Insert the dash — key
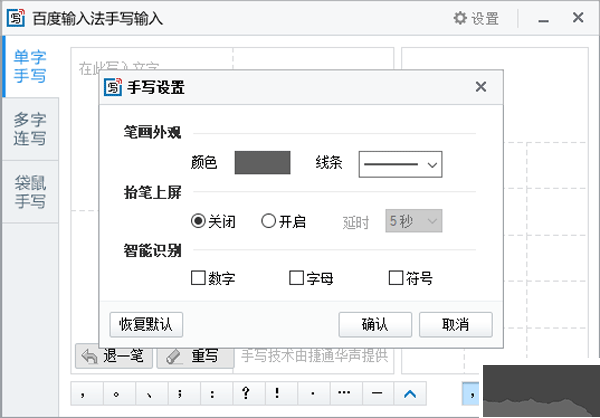This screenshot has width=600, height=418. point(378,393)
